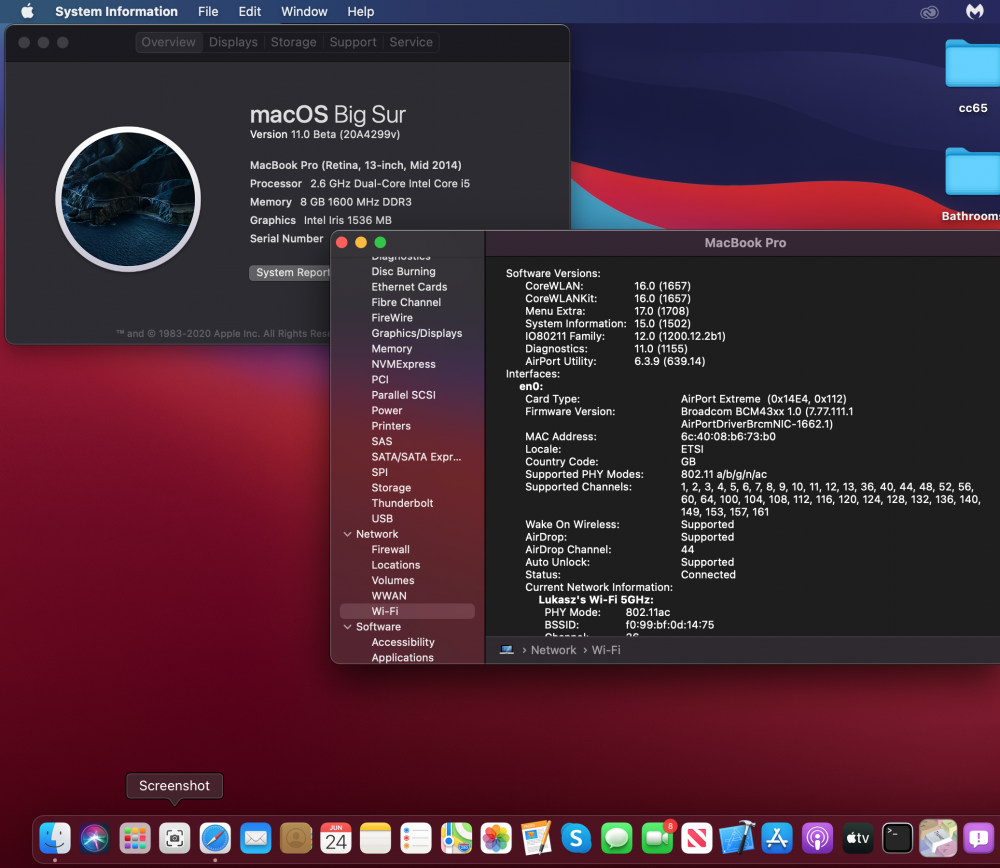Click the computer icon in the path bar

tap(506, 650)
